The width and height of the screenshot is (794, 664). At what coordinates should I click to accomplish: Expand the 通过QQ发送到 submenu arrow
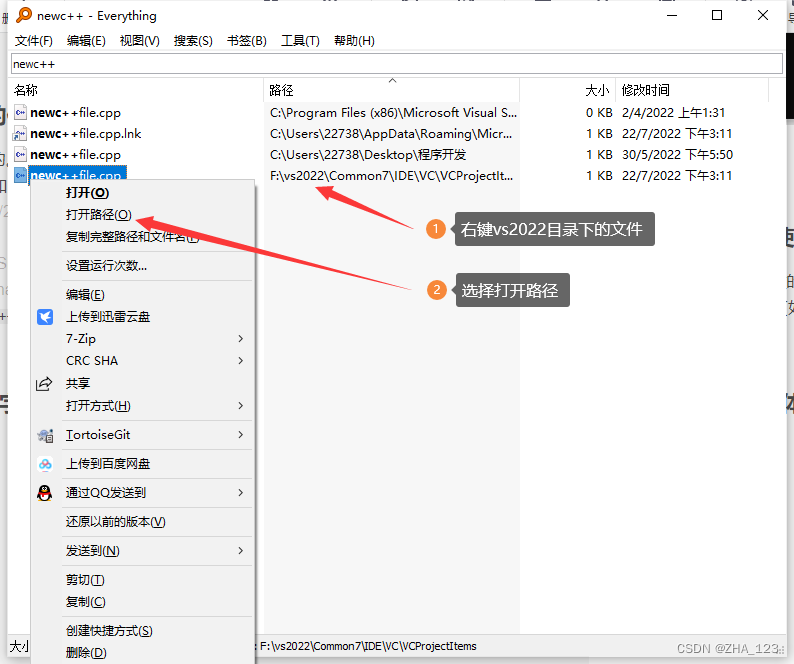point(241,492)
